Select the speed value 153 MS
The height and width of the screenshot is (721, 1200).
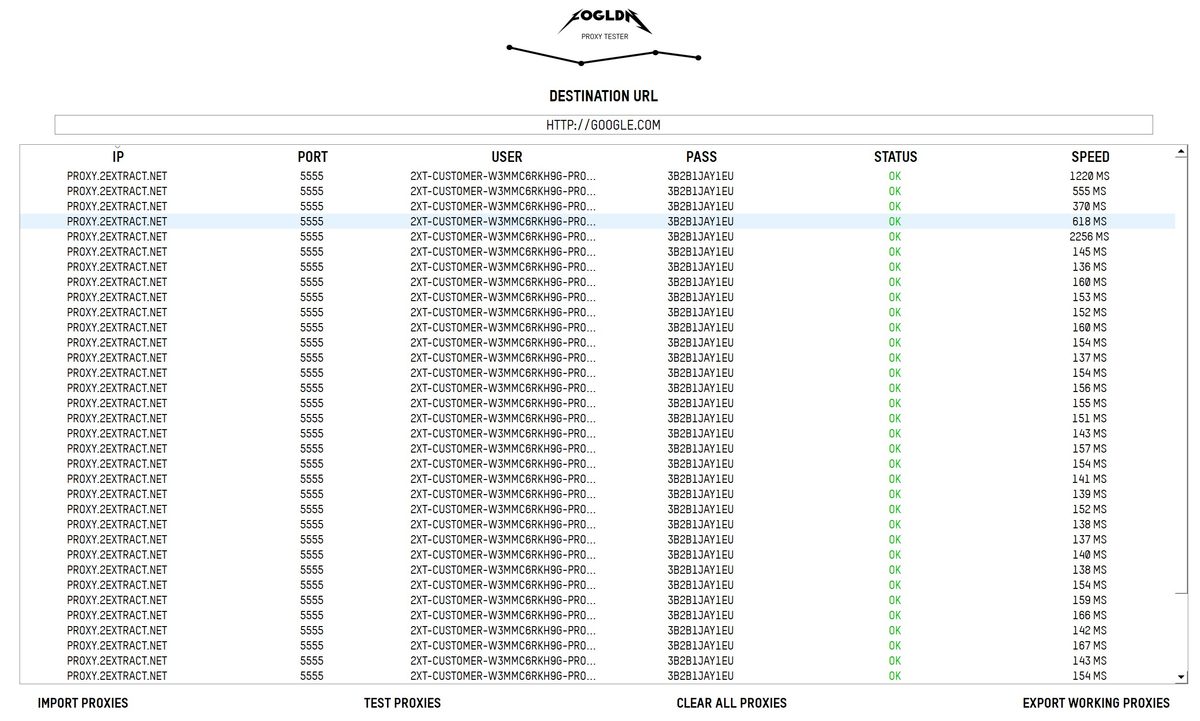(1089, 297)
